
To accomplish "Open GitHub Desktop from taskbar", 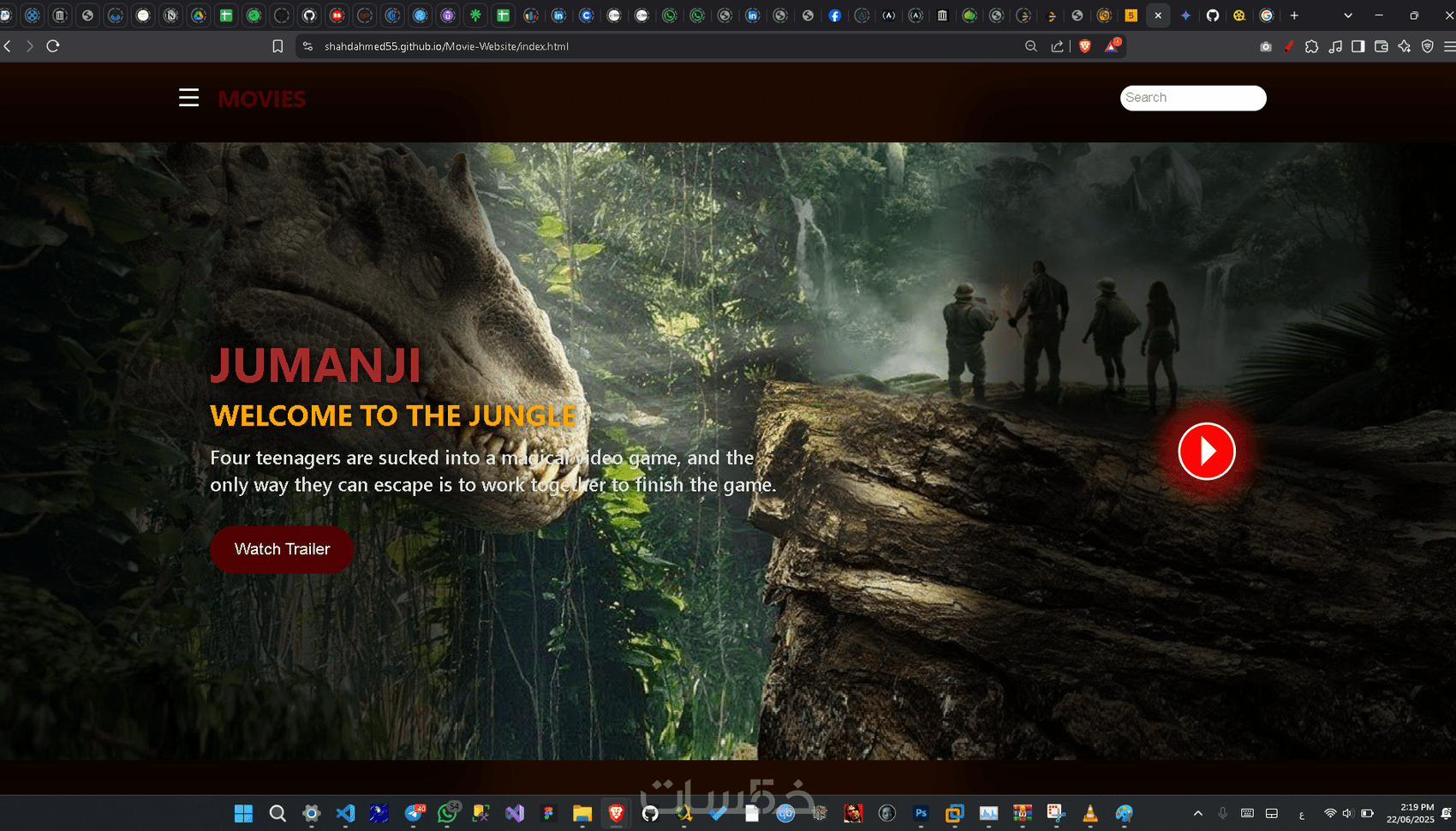I will click(x=650, y=813).
